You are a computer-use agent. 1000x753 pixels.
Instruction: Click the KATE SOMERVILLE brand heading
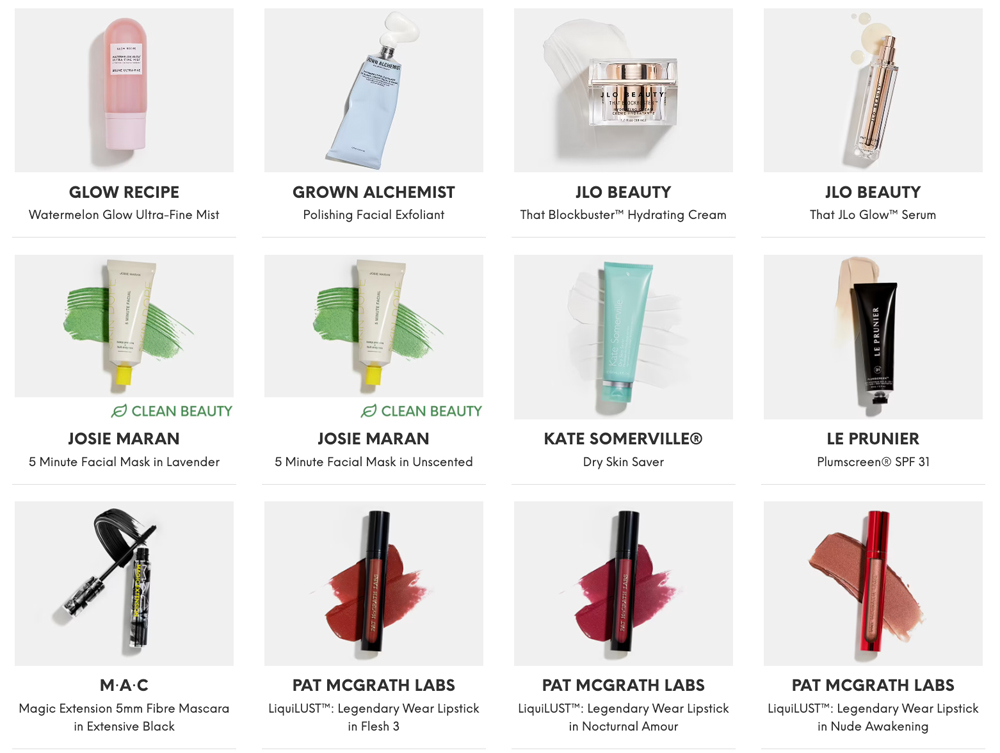click(623, 439)
